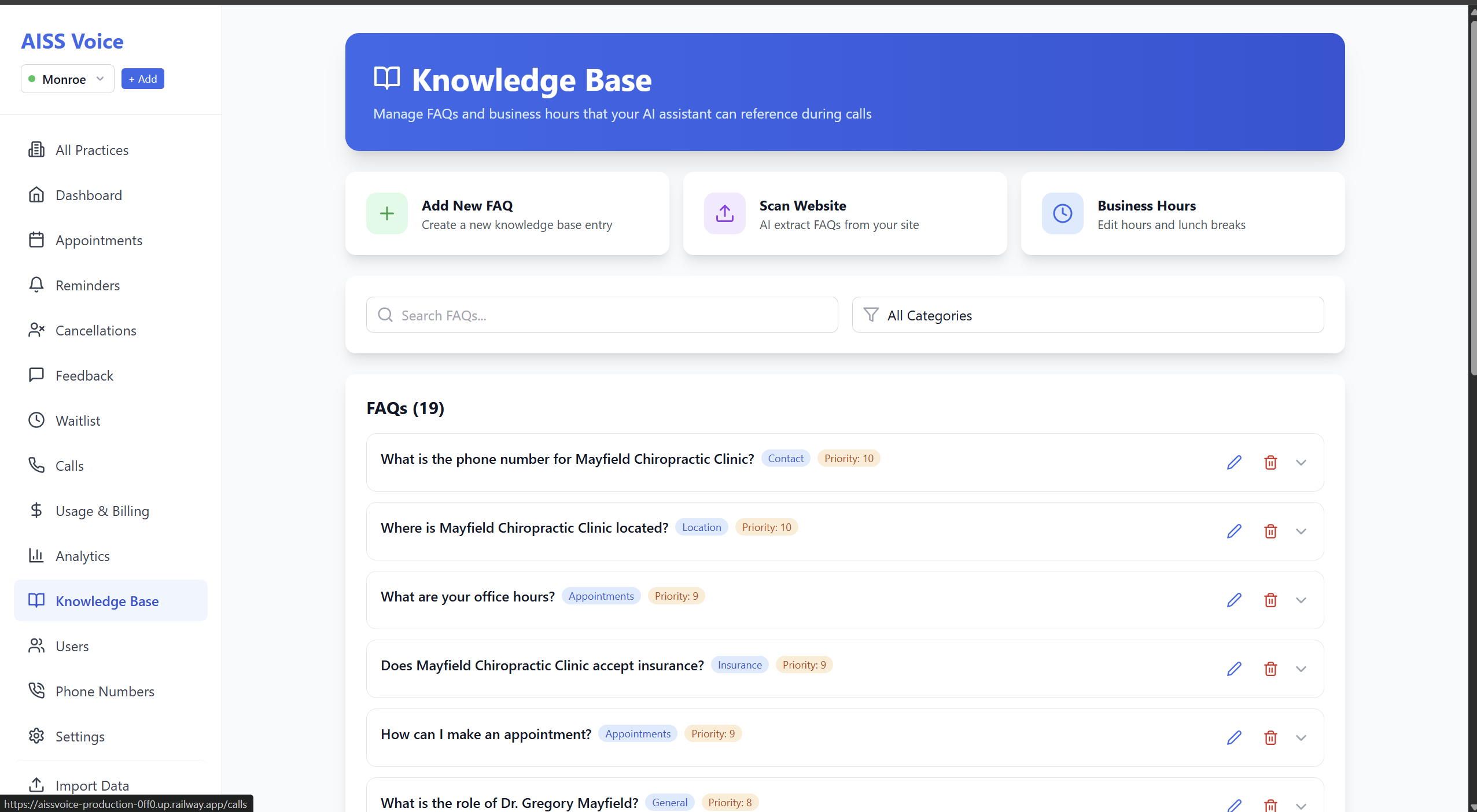
Task: Expand the office hours FAQ row
Action: click(1301, 600)
